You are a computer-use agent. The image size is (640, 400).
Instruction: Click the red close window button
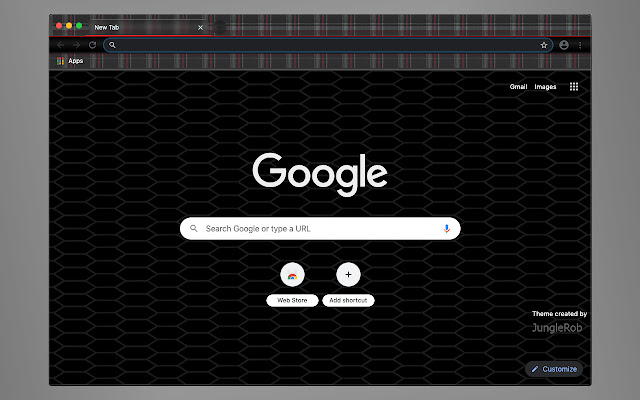click(x=59, y=26)
